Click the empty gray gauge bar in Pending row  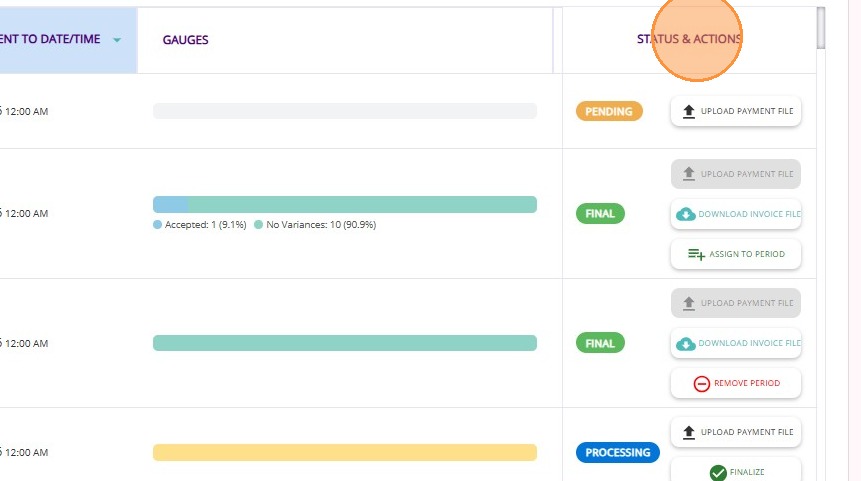pyautogui.click(x=344, y=111)
